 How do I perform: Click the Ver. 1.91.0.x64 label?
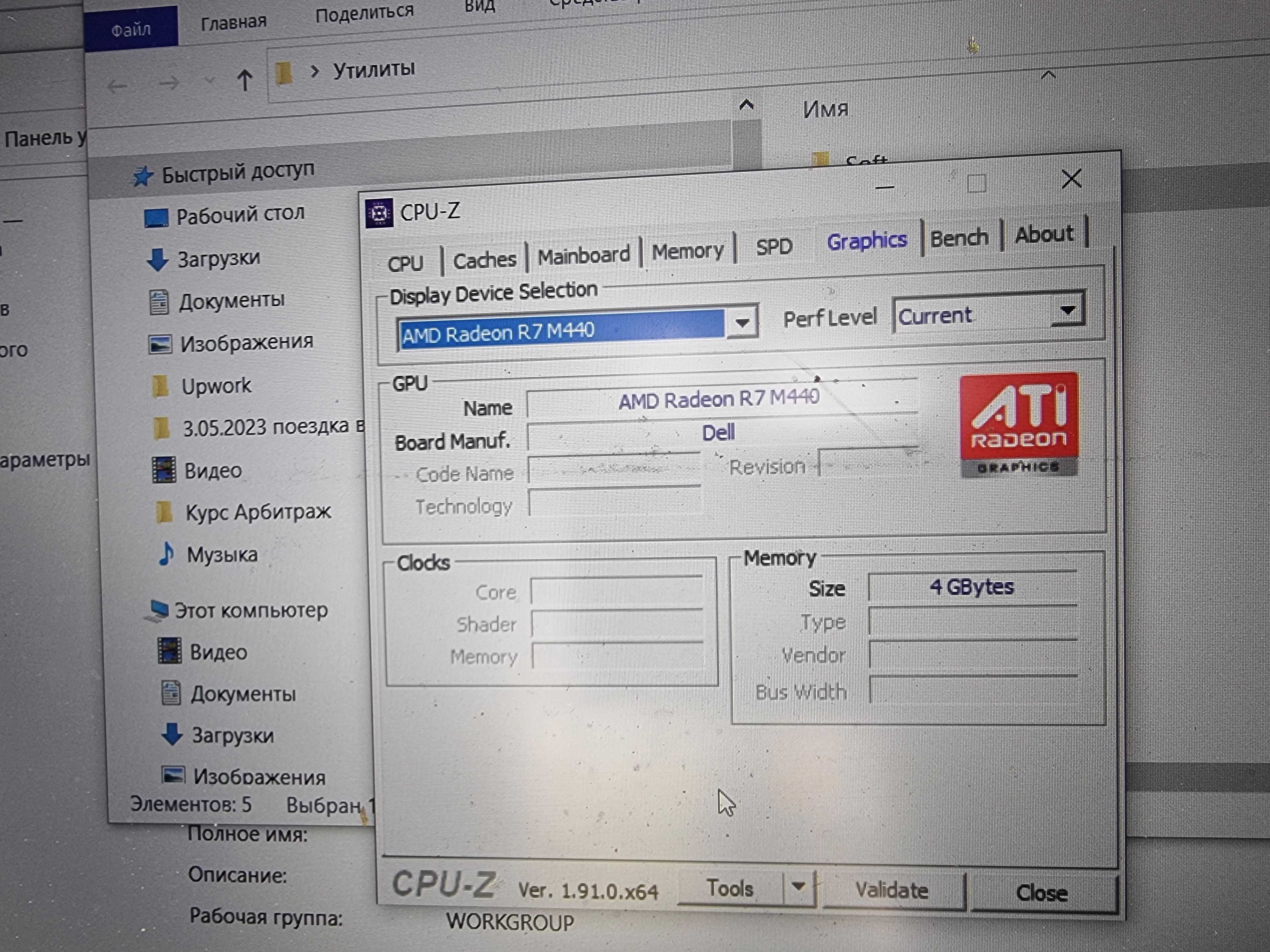pos(589,891)
